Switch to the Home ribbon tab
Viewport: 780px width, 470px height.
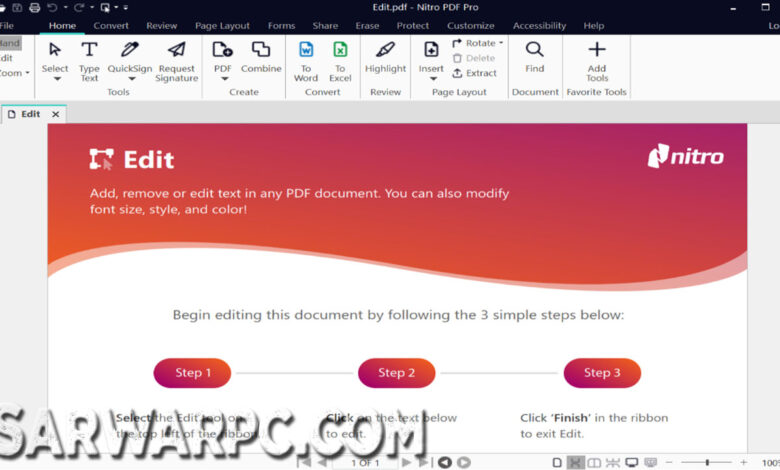coord(62,25)
